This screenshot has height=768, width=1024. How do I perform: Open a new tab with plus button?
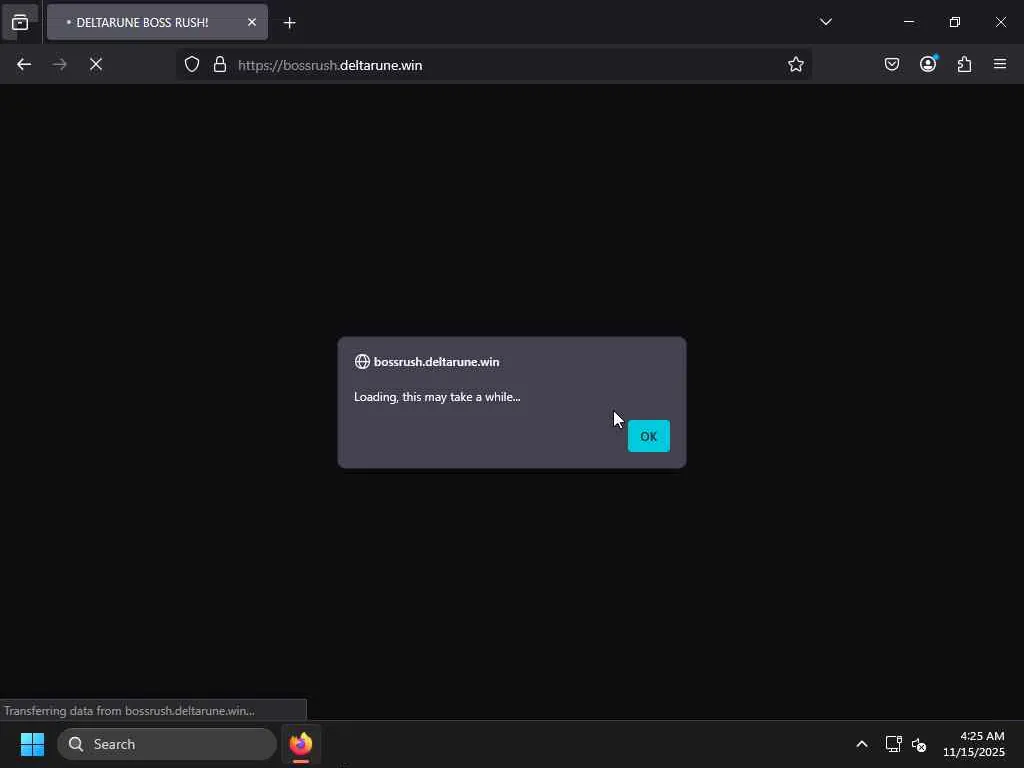[289, 23]
